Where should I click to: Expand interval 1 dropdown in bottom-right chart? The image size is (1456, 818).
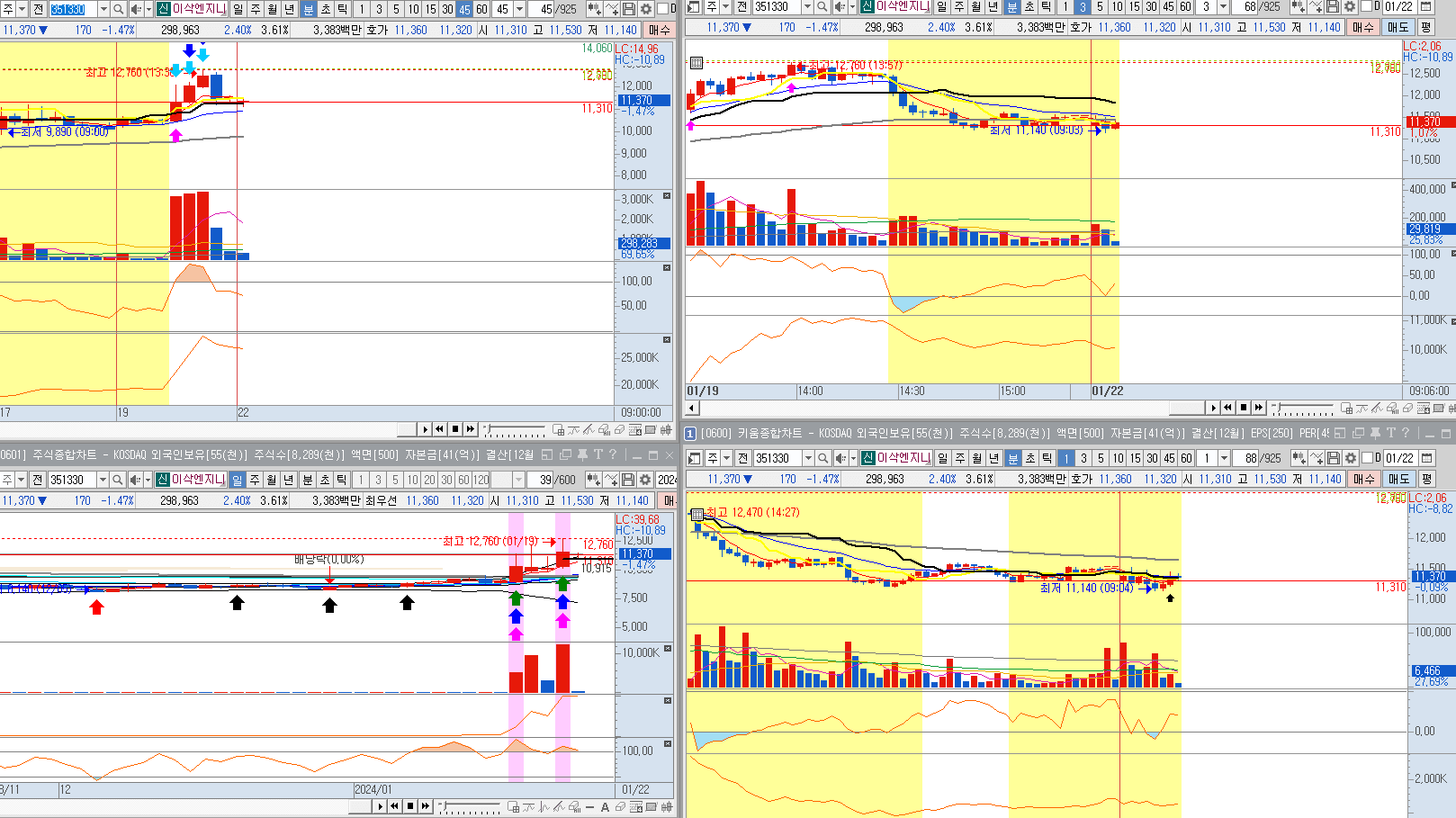(x=1224, y=458)
